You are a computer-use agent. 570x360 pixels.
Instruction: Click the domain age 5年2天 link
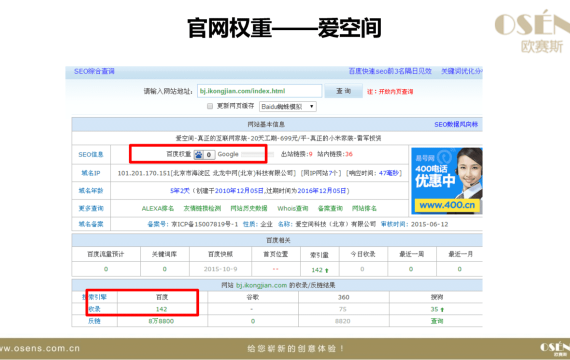[180, 191]
